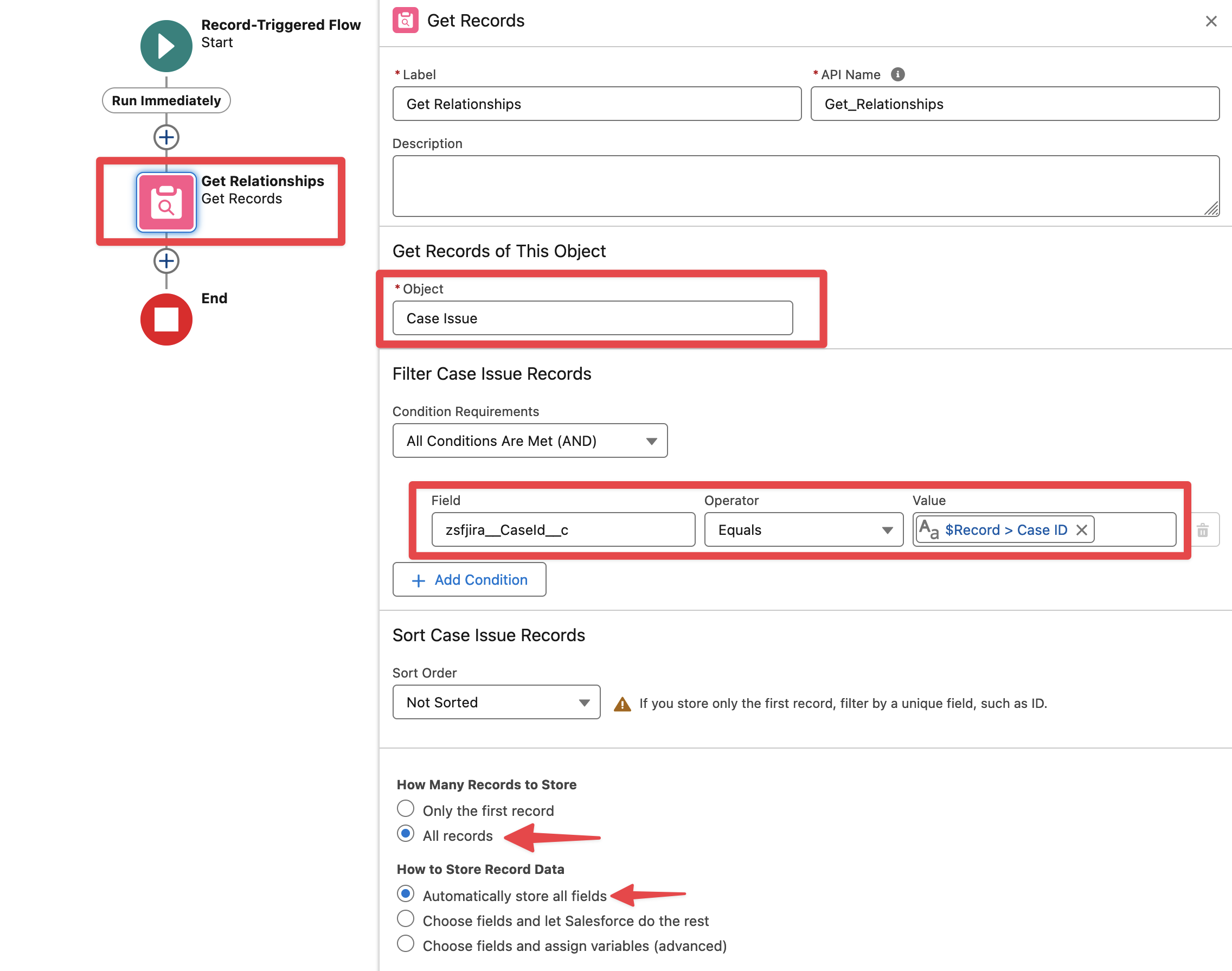Click the red End node icon

click(x=166, y=320)
